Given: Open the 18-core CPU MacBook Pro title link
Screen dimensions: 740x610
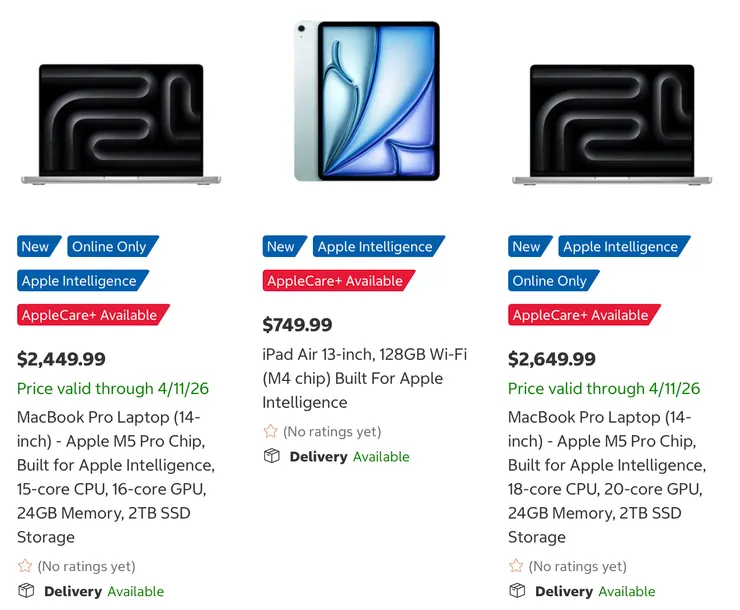Looking at the screenshot, I should tap(607, 477).
